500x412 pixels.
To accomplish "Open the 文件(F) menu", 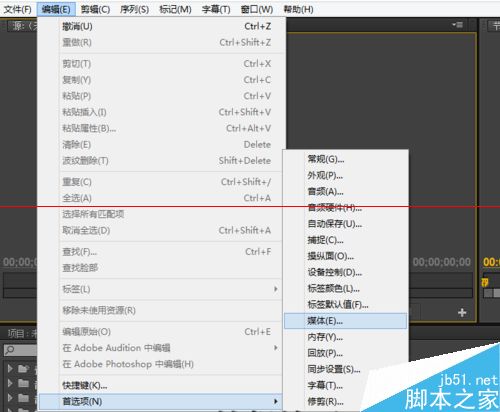I will pos(17,9).
